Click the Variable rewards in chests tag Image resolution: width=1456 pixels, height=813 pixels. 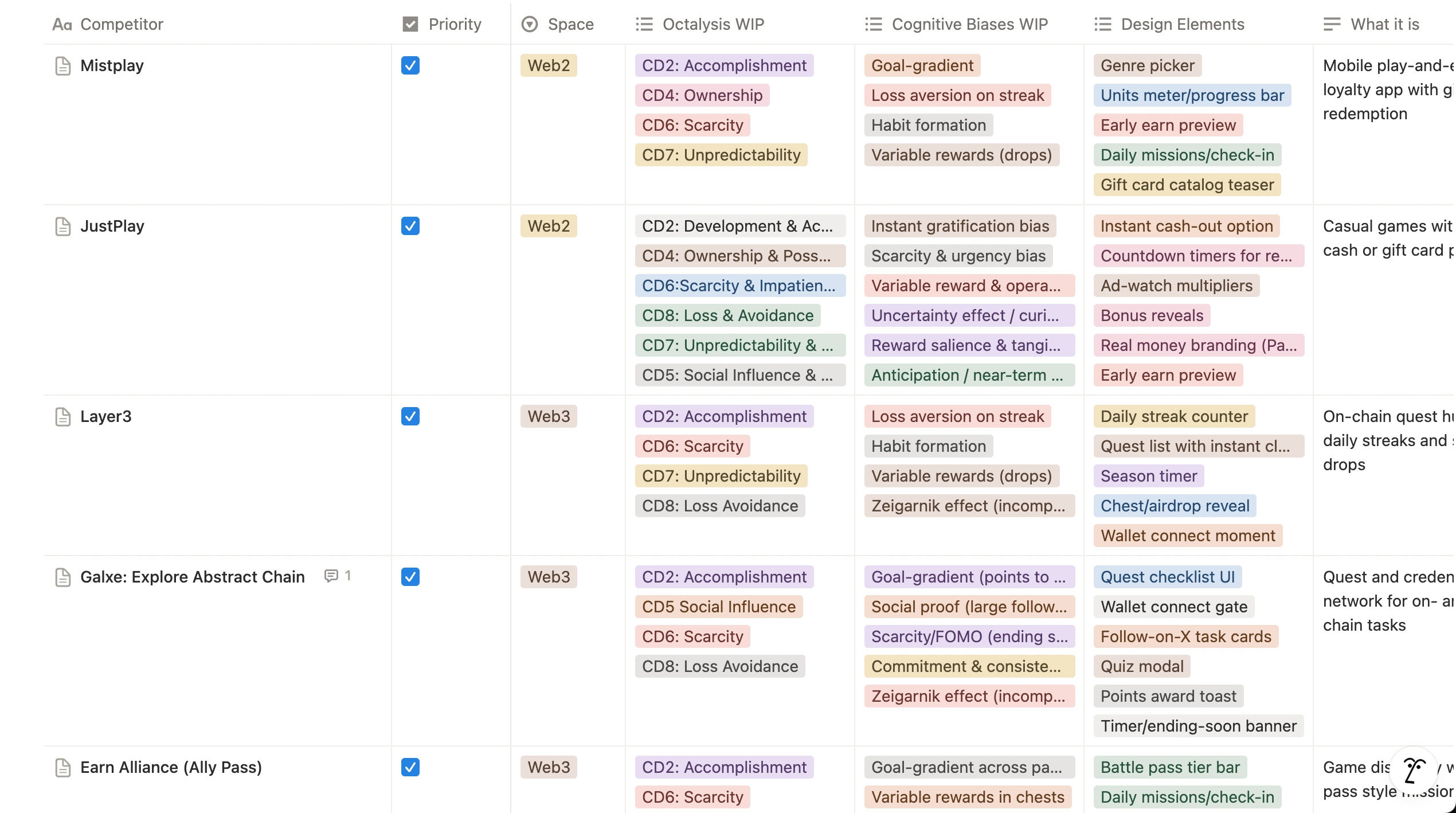(x=968, y=797)
